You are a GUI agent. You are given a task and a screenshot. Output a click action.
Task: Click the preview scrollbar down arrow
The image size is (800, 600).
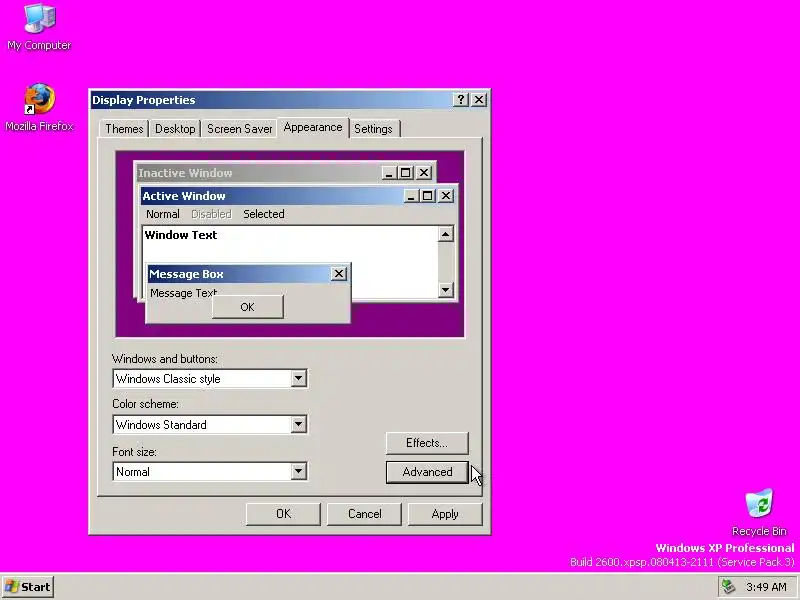tap(445, 290)
